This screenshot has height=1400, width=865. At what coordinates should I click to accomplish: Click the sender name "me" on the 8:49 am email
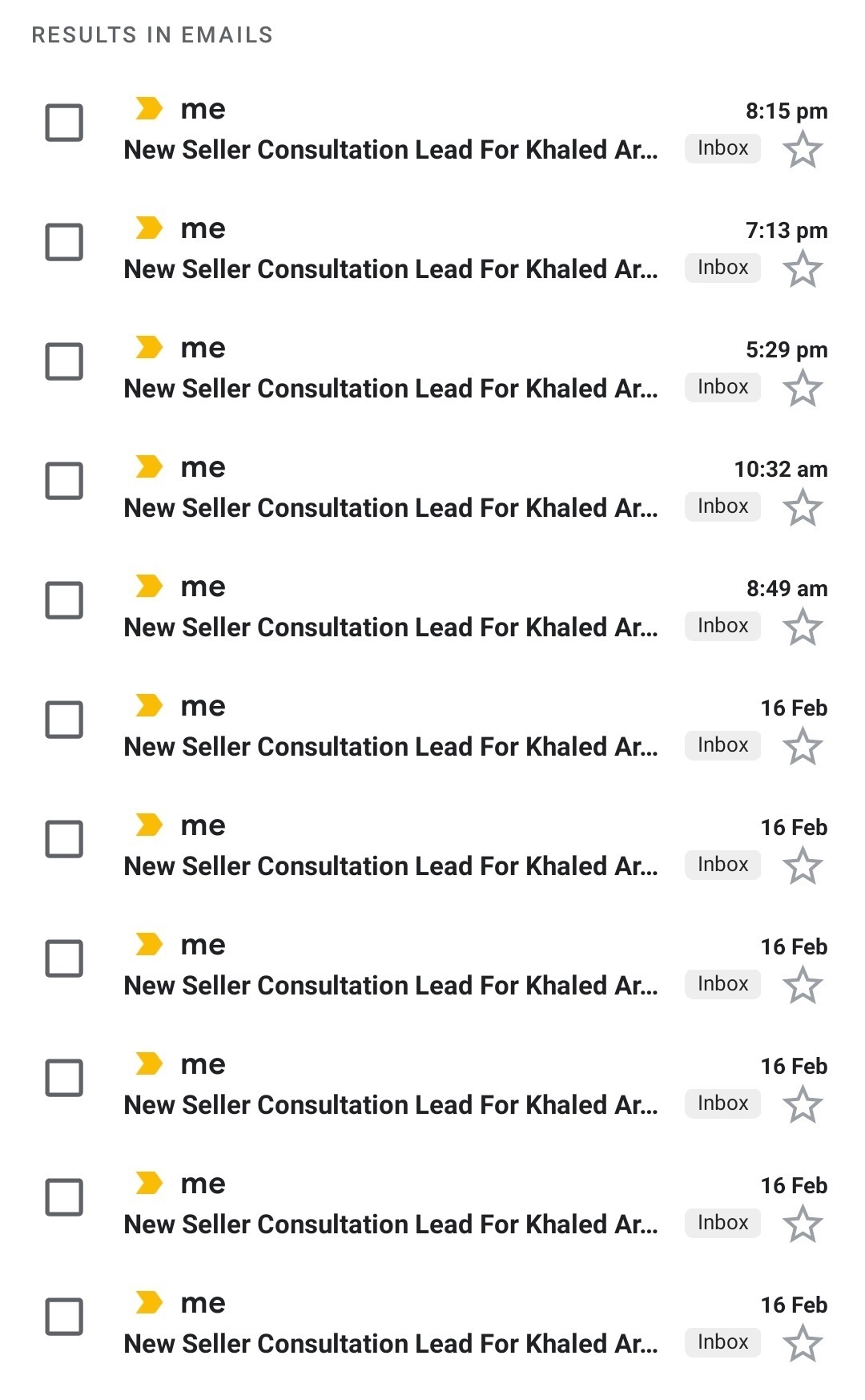point(203,587)
